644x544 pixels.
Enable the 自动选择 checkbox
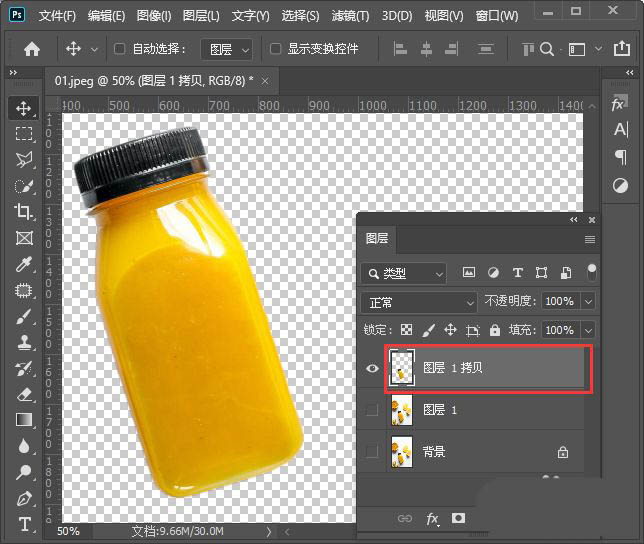click(x=120, y=49)
